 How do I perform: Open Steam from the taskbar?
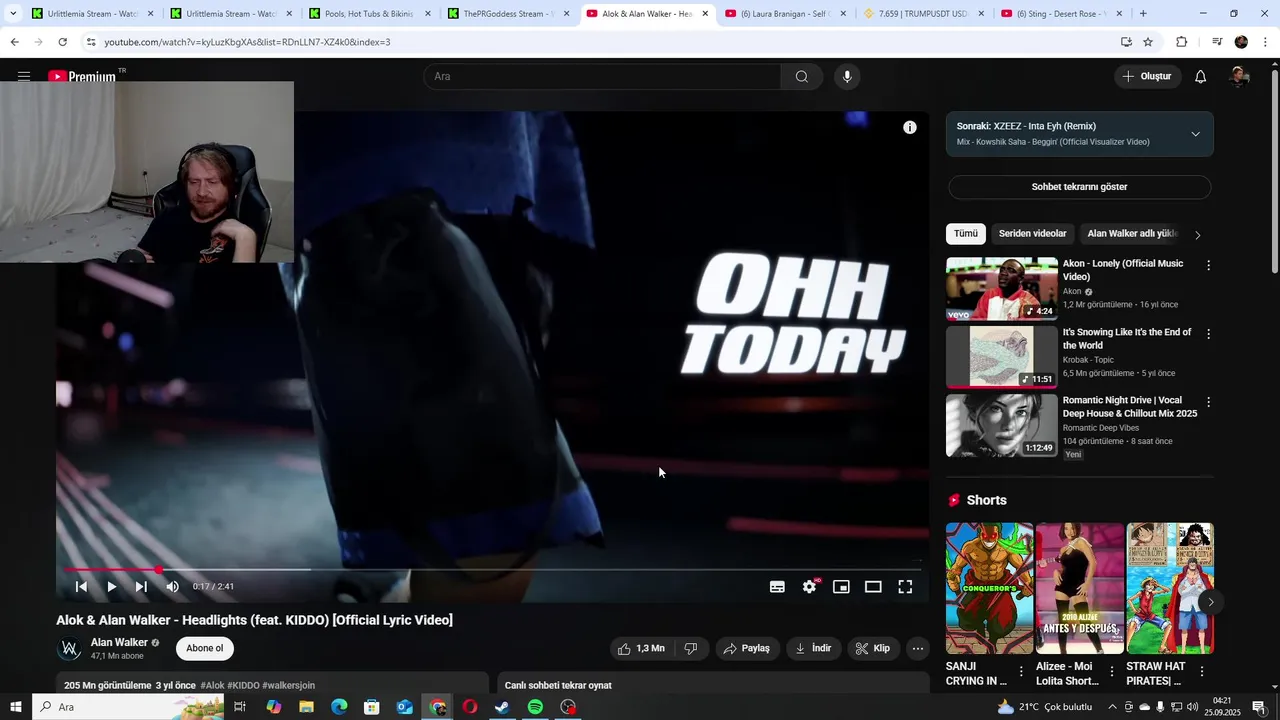pyautogui.click(x=502, y=707)
